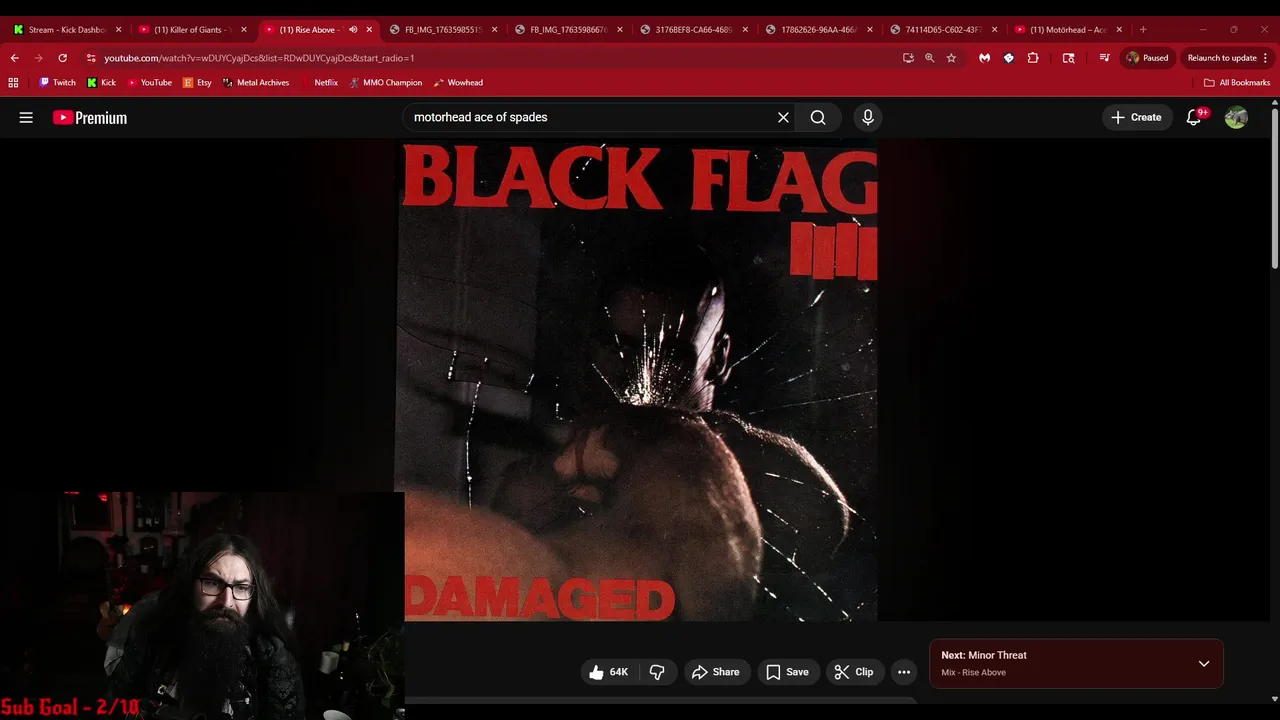Switch to the 3176BEF8-CA66 tab

[691, 30]
